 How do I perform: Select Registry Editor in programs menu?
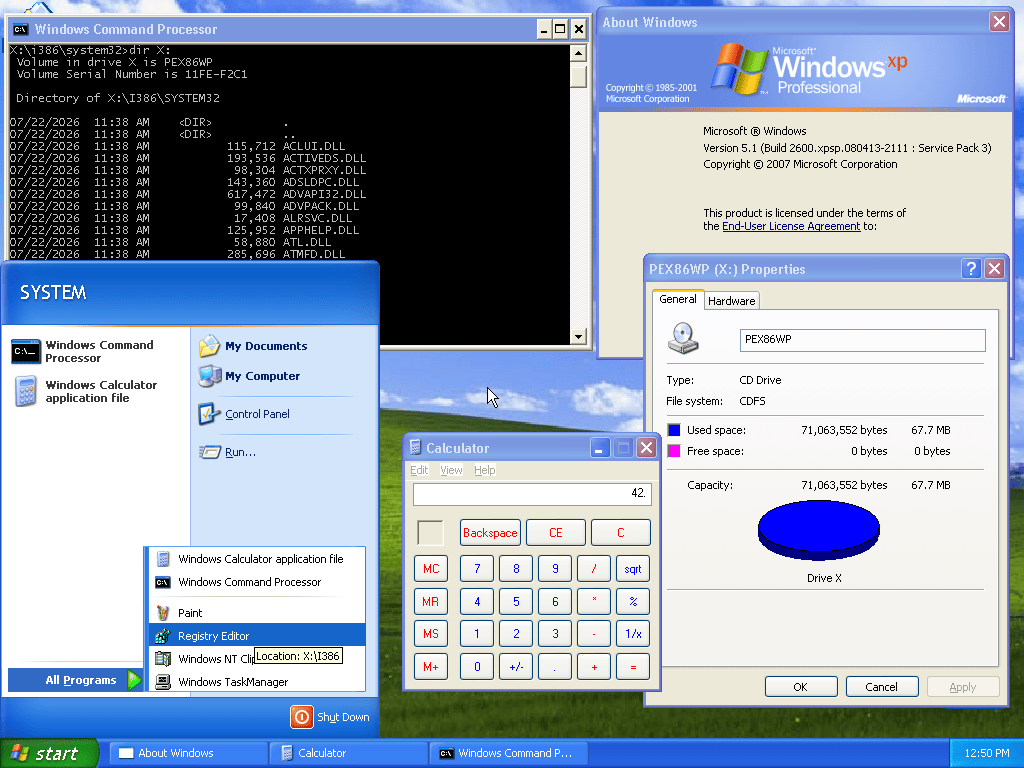click(257, 635)
